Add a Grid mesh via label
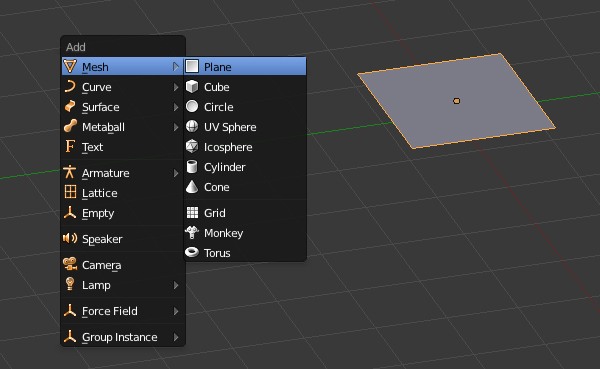Viewport: 600px width, 369px height. (215, 213)
